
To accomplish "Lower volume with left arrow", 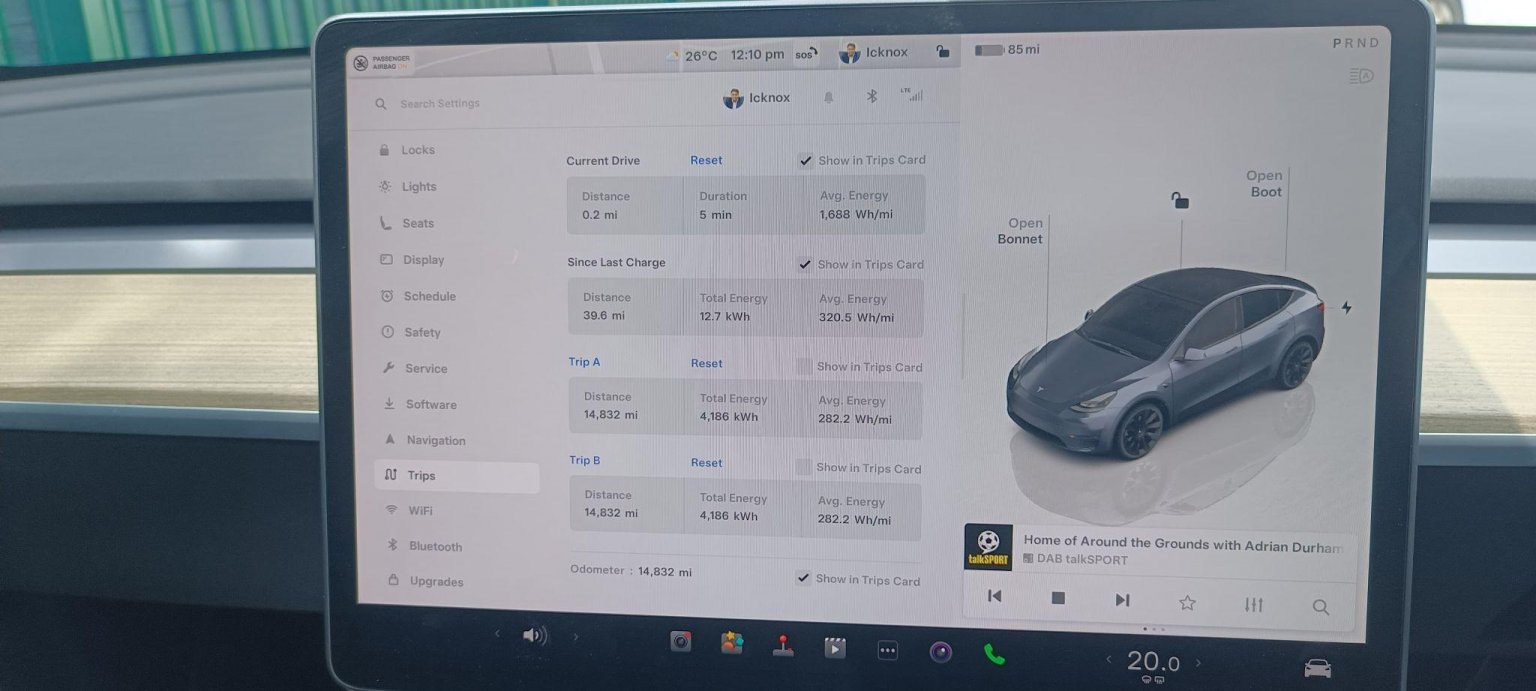I will pyautogui.click(x=497, y=633).
